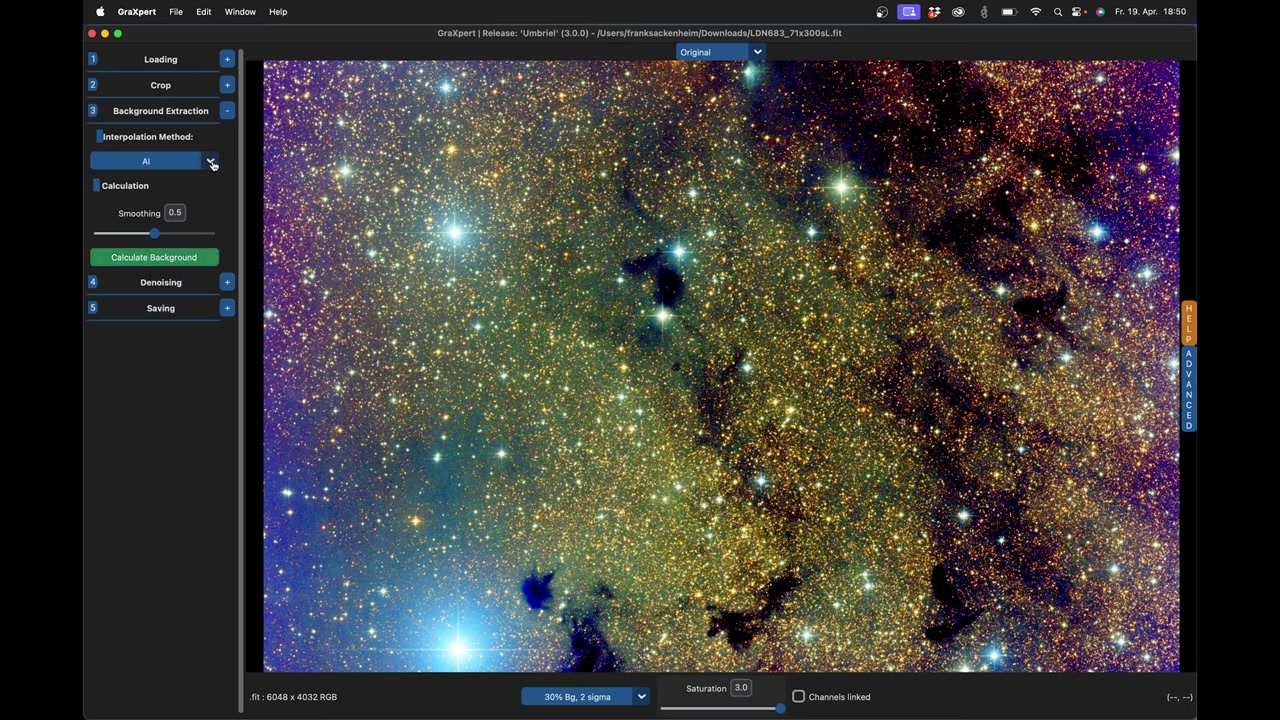Click the Siri icon in the menu bar
The image size is (1280, 720).
click(x=1098, y=11)
